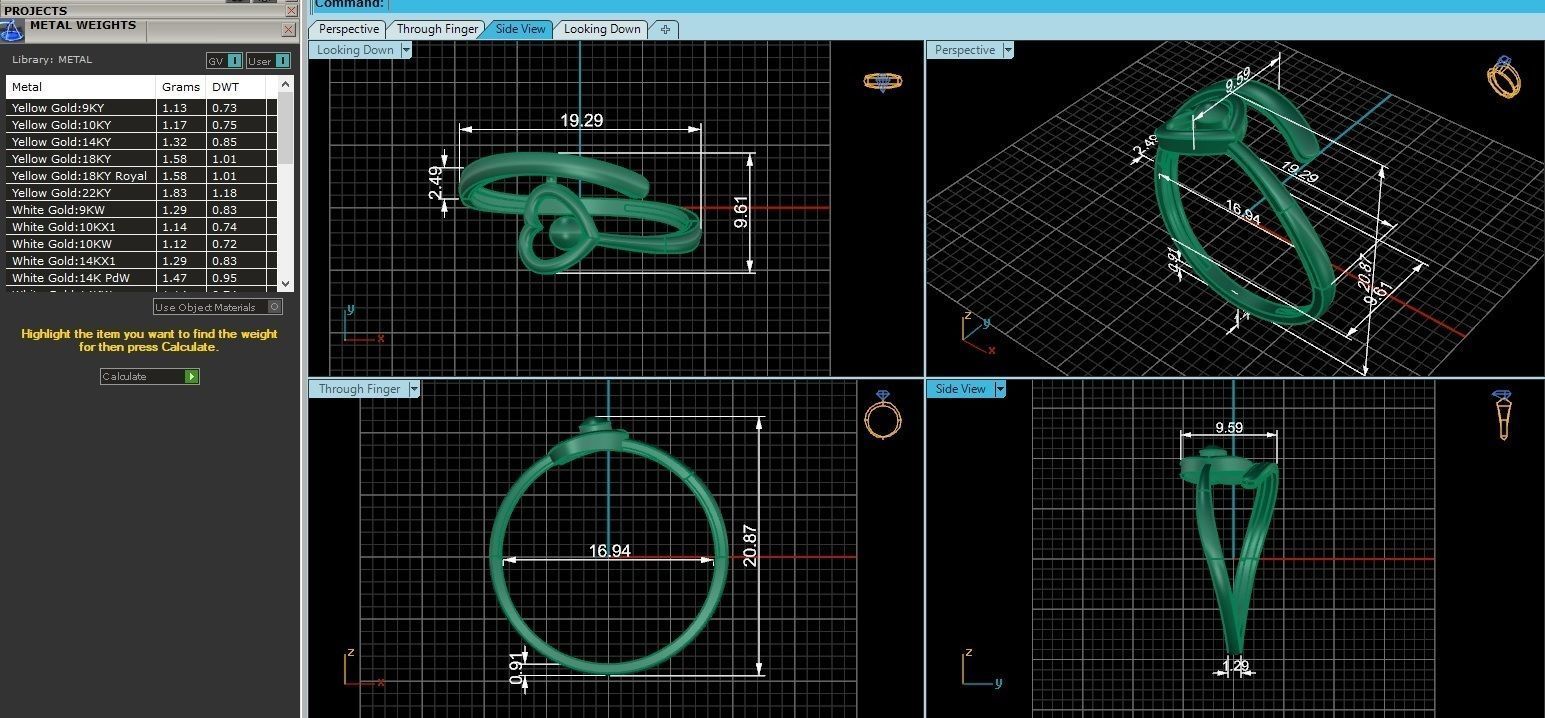Open the Perspective viewport dropdown arrow
This screenshot has height=718, width=1545.
coord(1008,50)
